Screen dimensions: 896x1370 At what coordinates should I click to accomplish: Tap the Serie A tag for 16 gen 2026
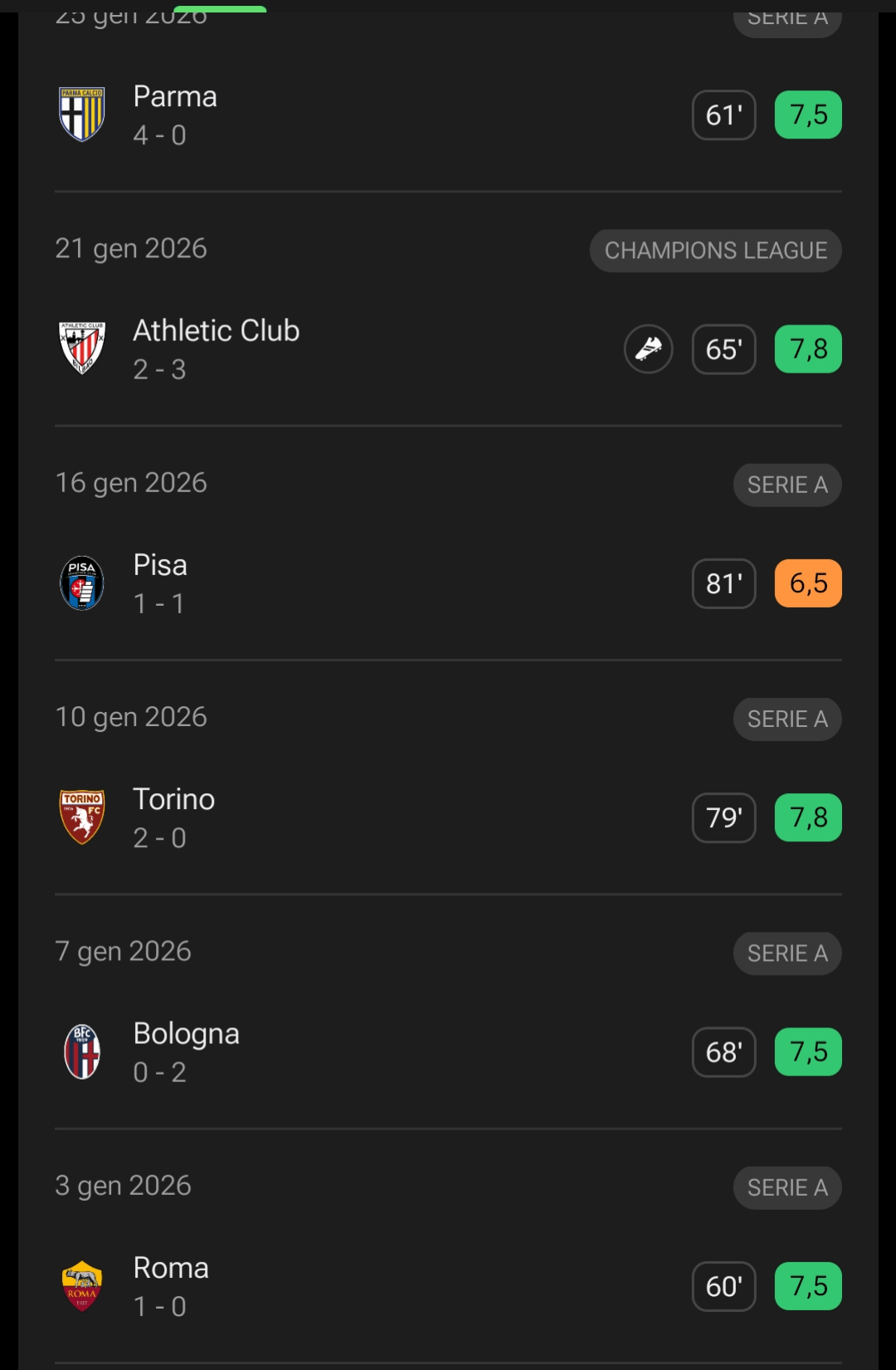pos(787,485)
